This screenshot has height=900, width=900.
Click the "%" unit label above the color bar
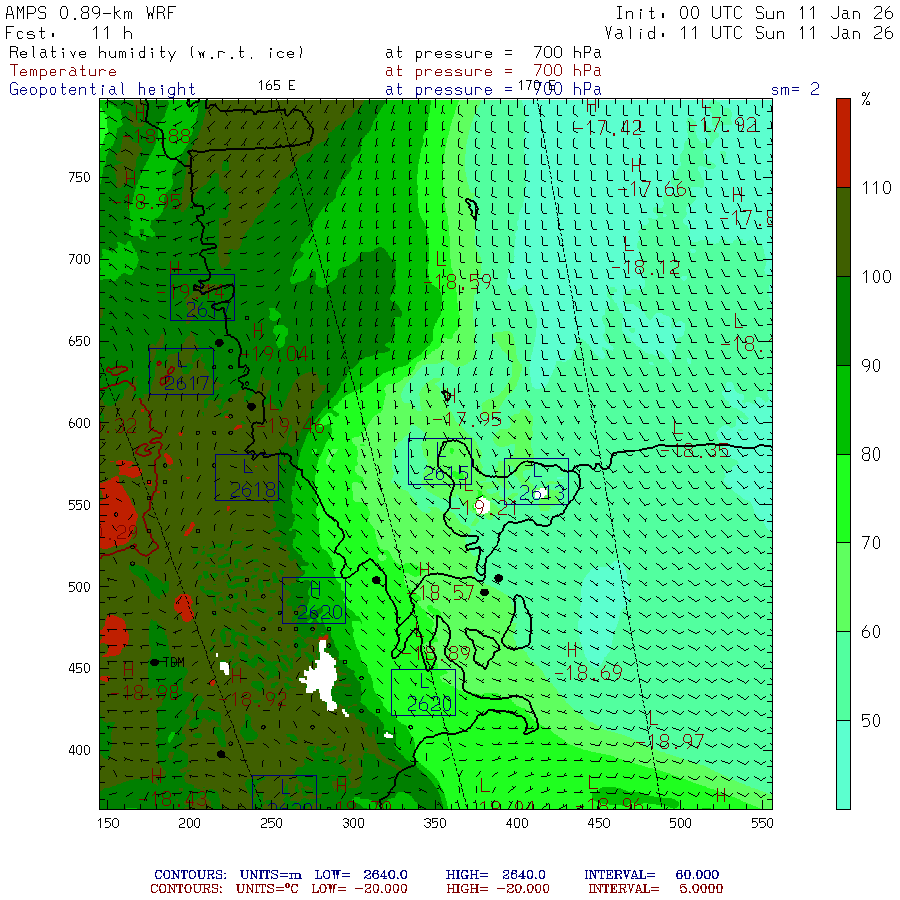coord(866,100)
